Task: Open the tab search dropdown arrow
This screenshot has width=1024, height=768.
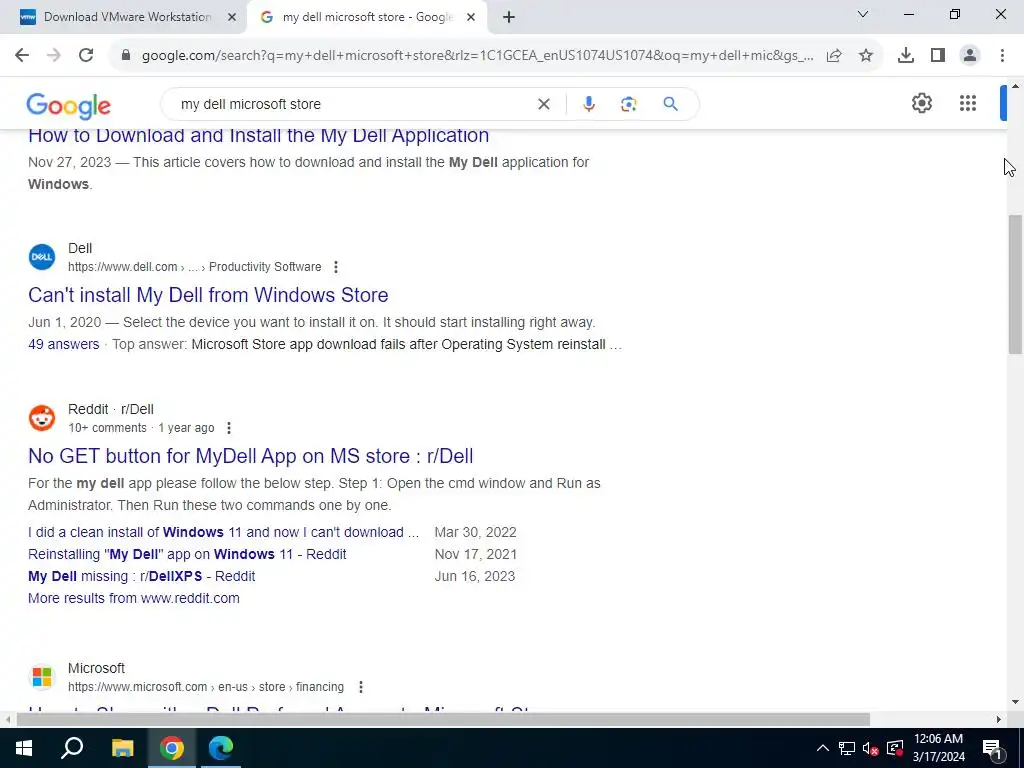Action: tap(863, 14)
